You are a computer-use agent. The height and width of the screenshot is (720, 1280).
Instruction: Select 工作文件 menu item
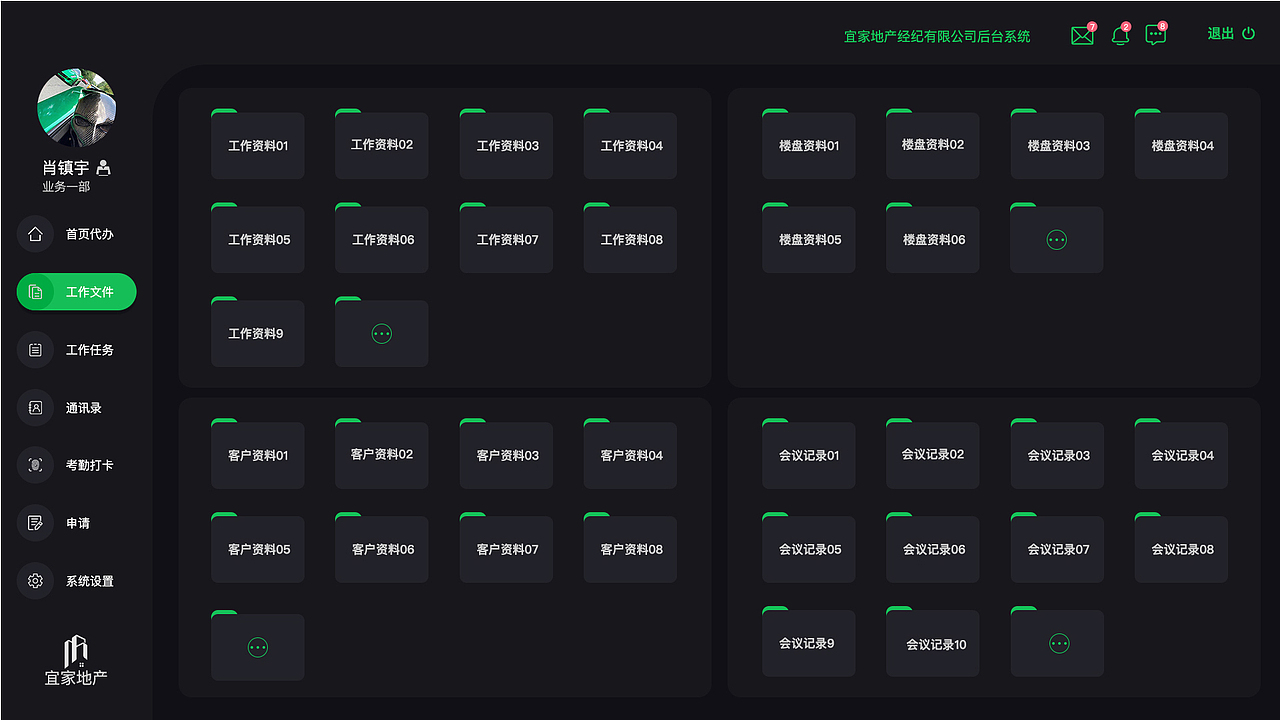tap(76, 292)
